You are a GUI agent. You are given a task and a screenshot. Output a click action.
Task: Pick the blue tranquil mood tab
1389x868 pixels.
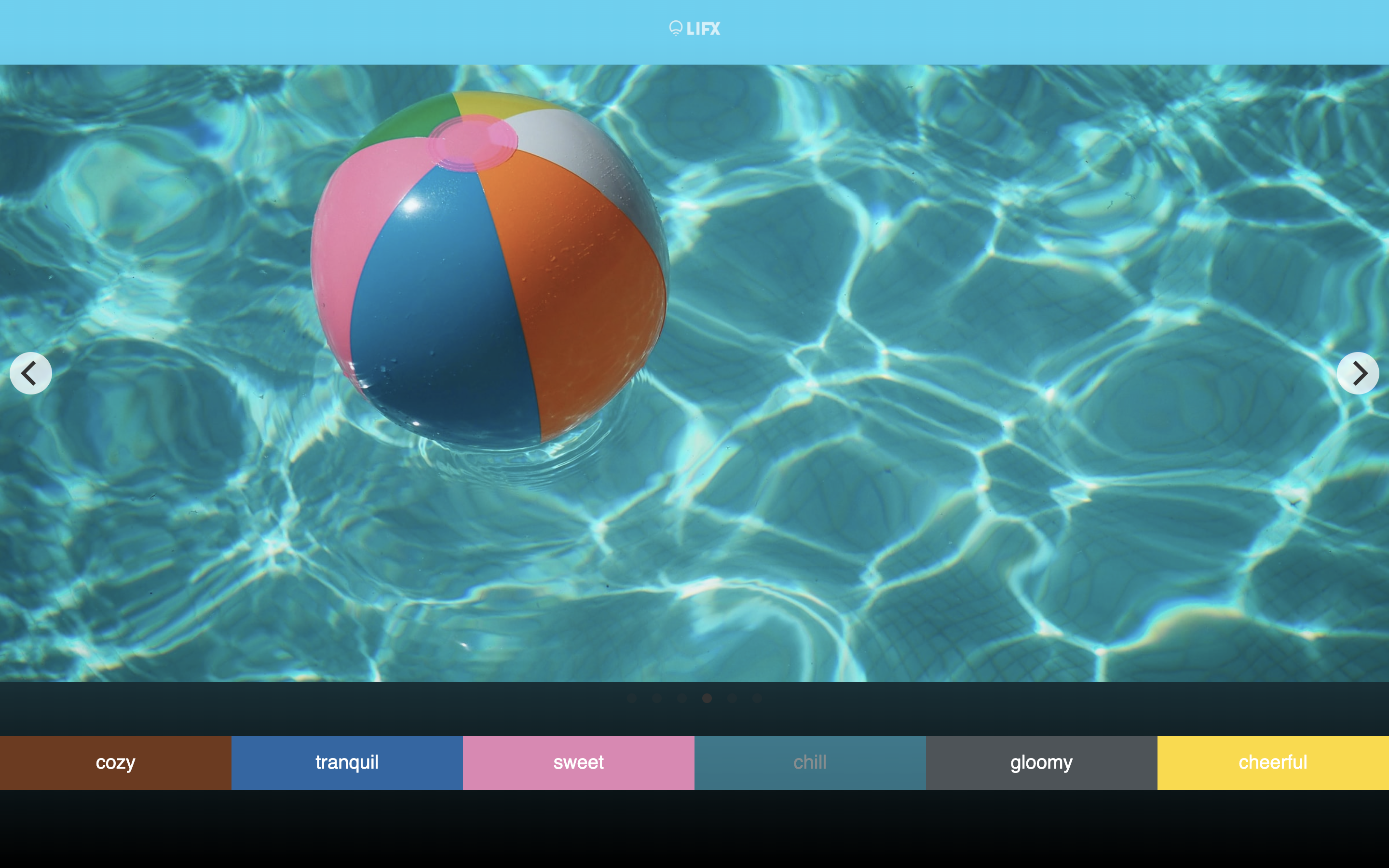[x=347, y=762]
